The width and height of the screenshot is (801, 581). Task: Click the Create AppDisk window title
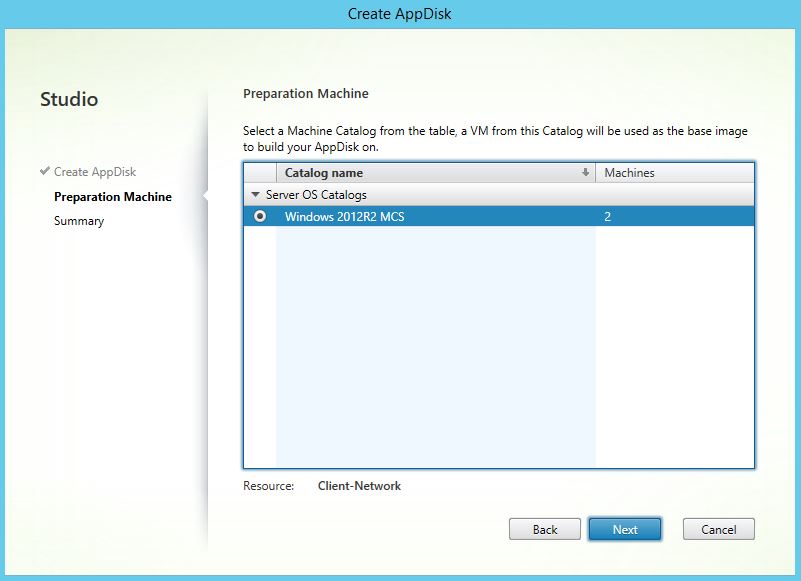coord(400,13)
